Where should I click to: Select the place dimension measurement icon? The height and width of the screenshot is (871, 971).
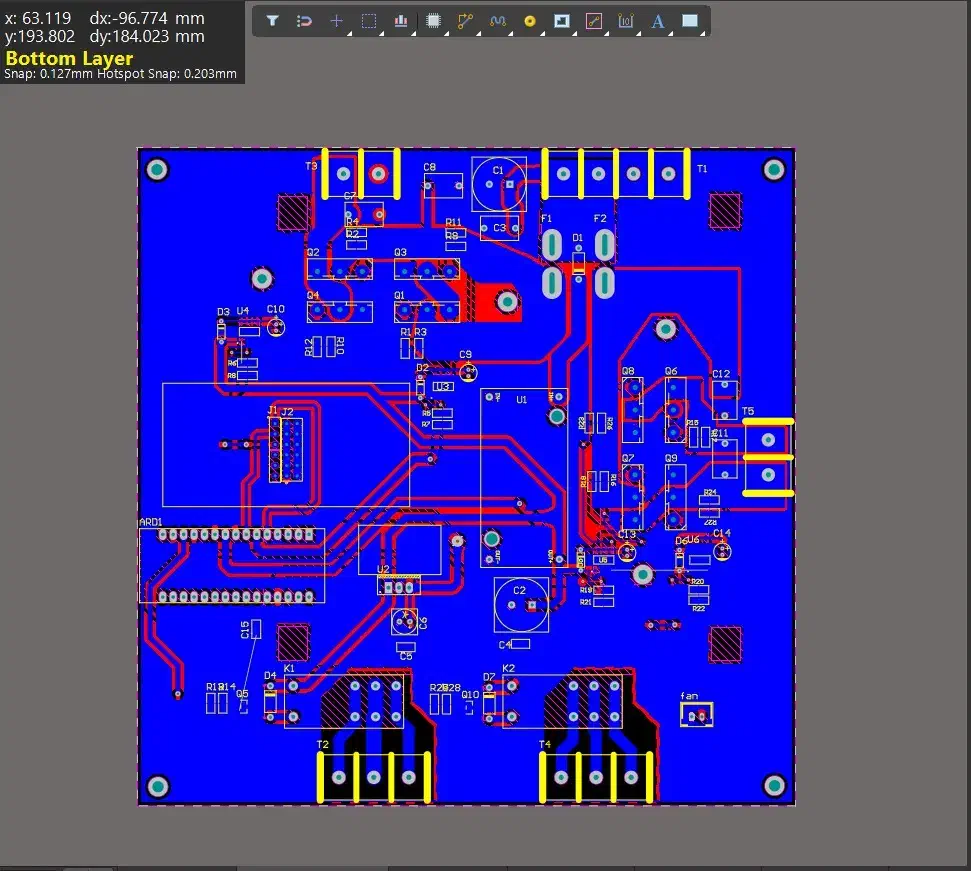625,21
